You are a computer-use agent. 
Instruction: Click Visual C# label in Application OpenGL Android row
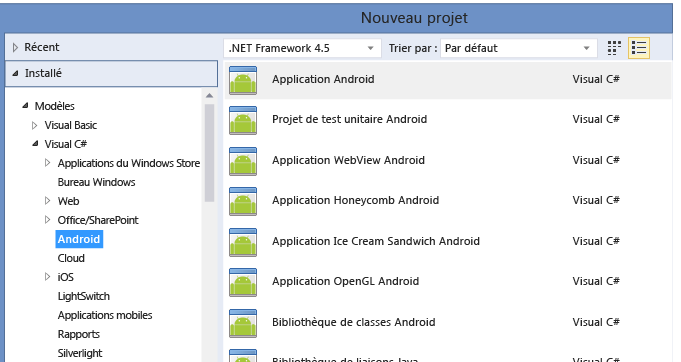point(596,281)
